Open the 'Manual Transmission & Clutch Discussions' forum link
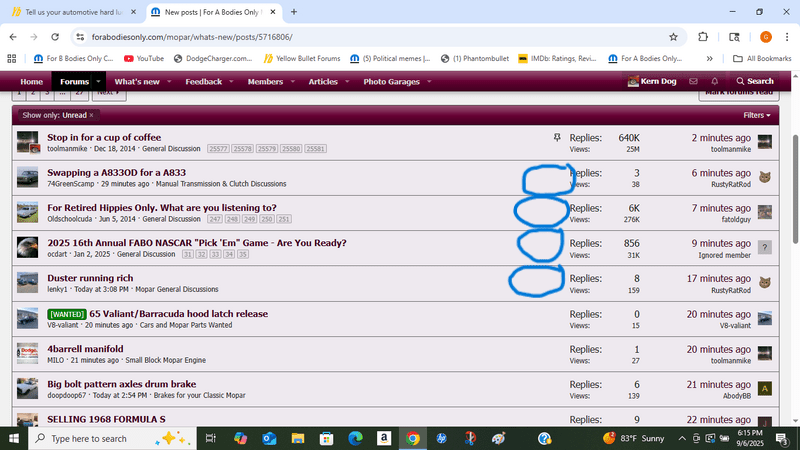The width and height of the screenshot is (800, 450). coord(221,184)
